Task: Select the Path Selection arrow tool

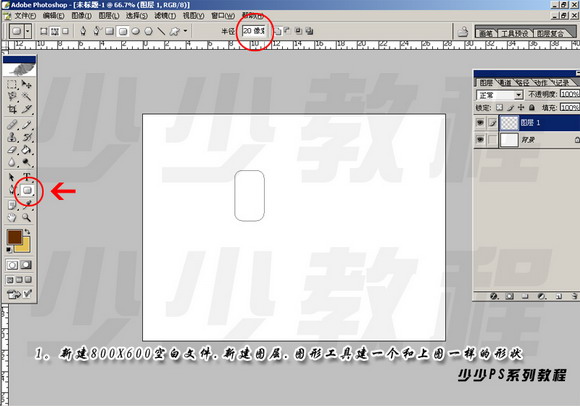Action: coord(12,177)
